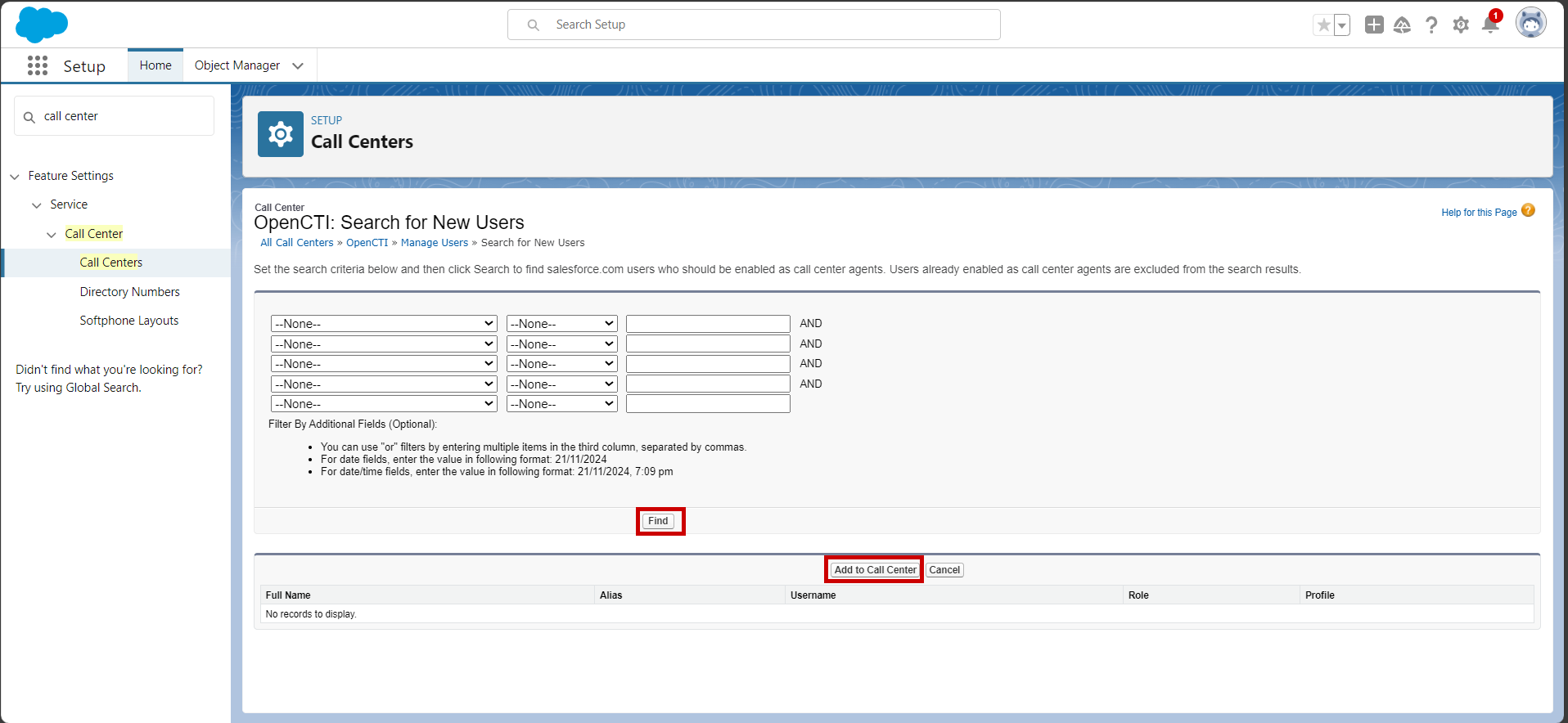Switch to the Home tab
Screen dimensions: 1568x723
click(155, 65)
